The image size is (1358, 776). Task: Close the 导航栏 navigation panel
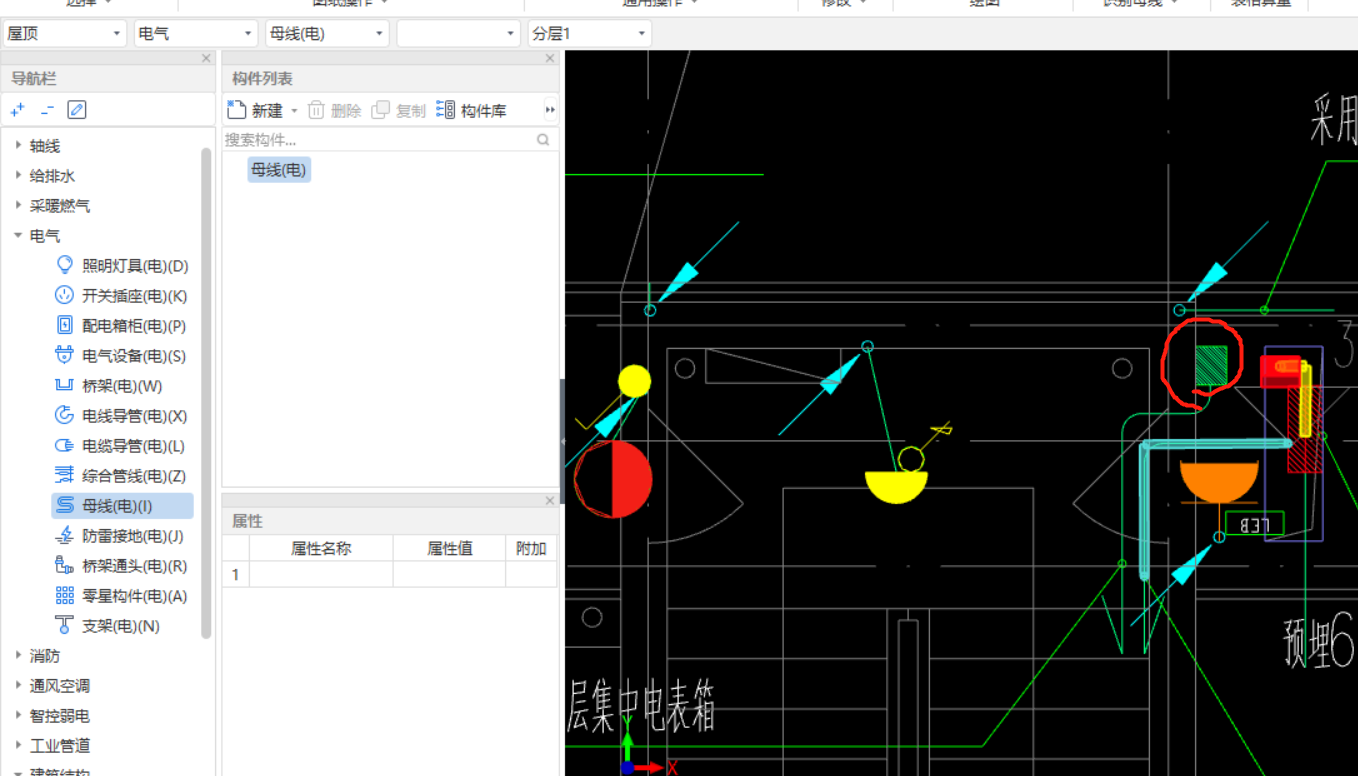point(207,59)
